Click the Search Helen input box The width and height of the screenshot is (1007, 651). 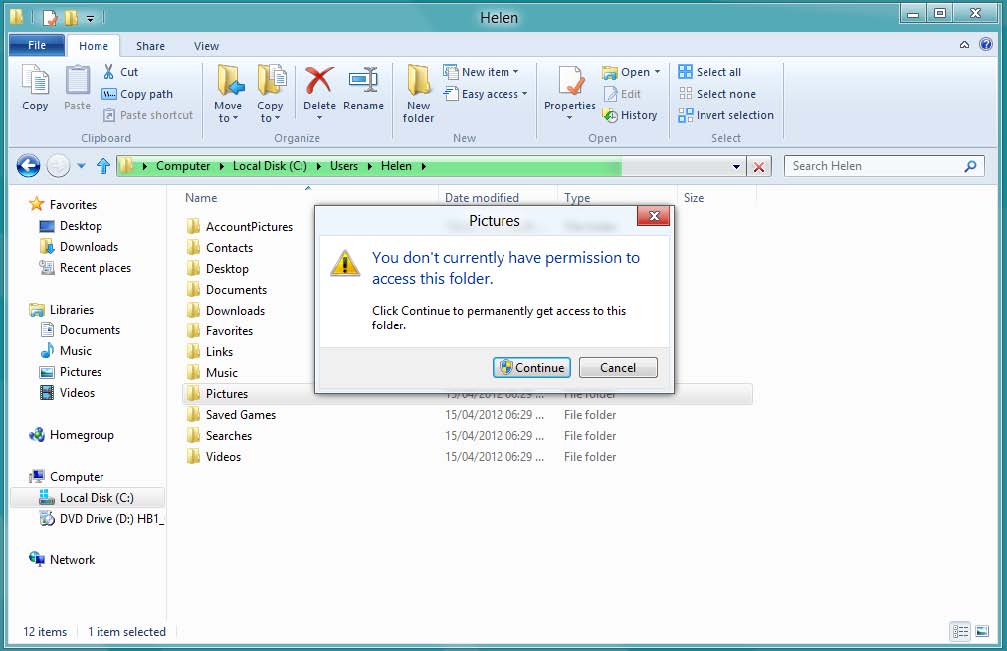point(875,166)
